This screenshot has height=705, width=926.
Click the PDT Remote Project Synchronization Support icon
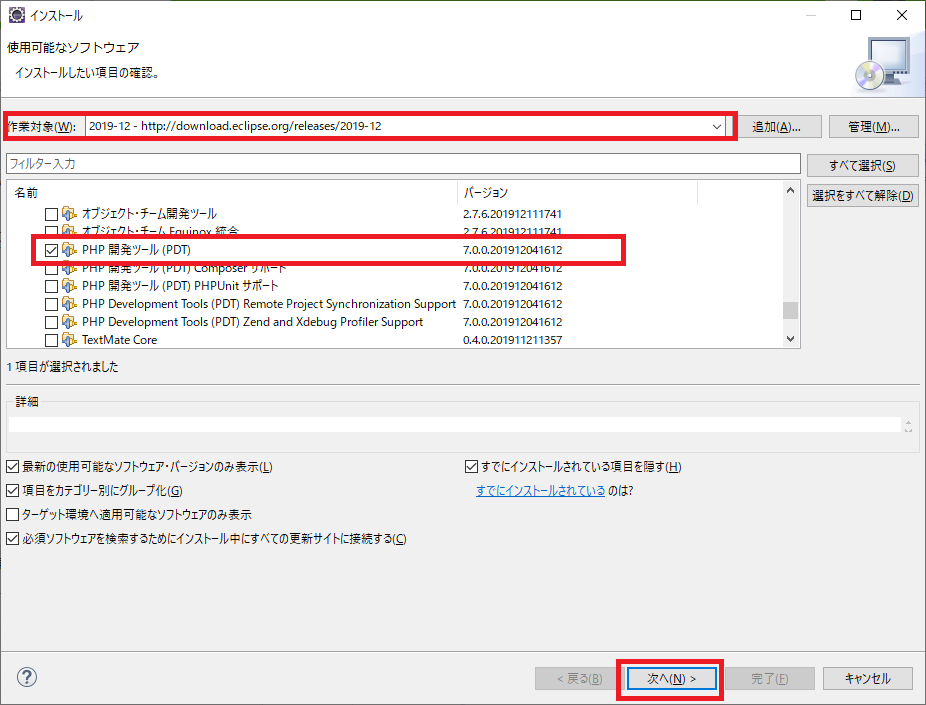click(x=67, y=304)
